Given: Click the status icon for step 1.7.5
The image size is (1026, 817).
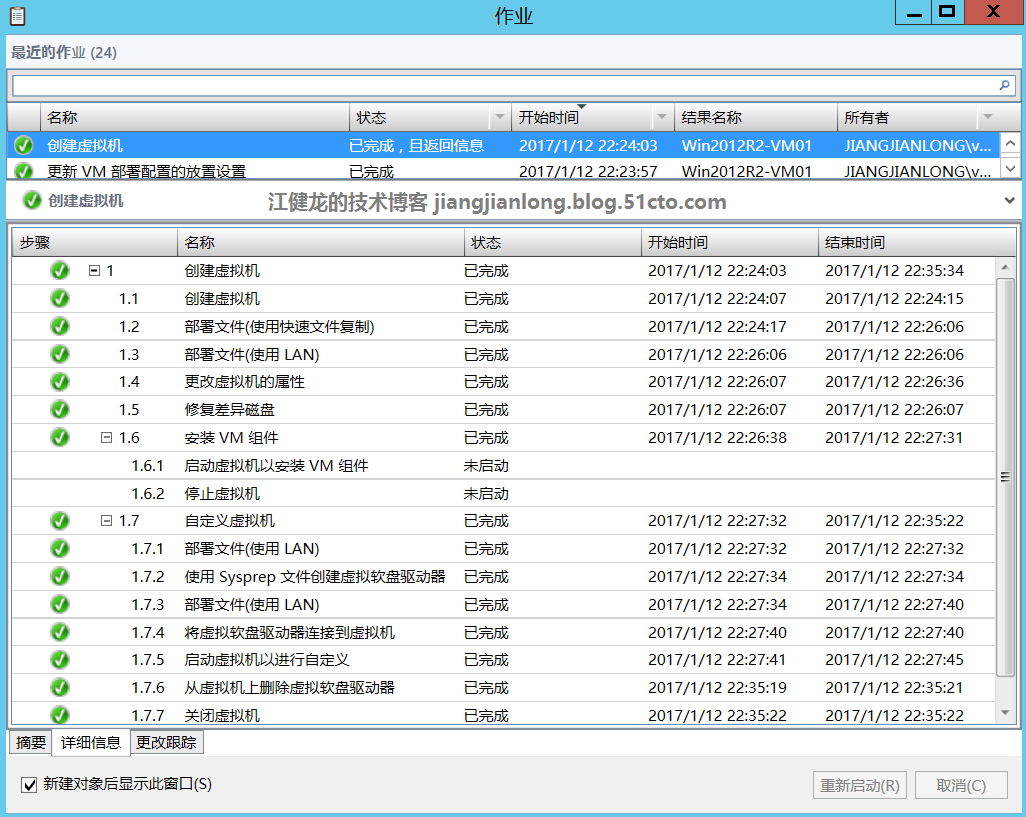Looking at the screenshot, I should click(60, 659).
